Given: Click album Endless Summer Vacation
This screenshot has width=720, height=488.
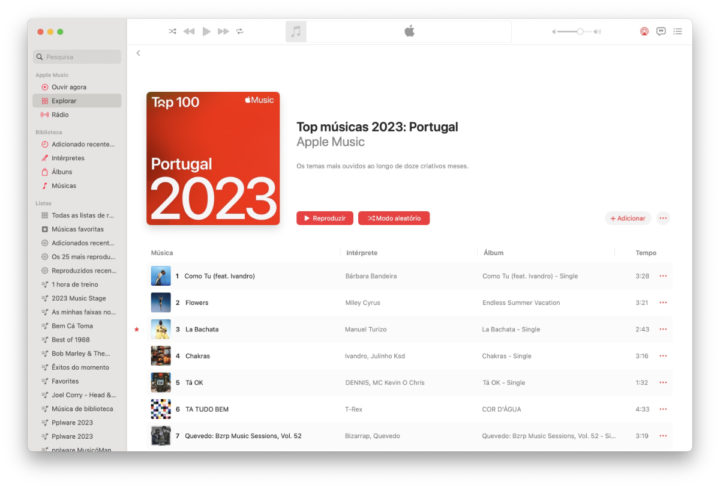Looking at the screenshot, I should pyautogui.click(x=521, y=303).
